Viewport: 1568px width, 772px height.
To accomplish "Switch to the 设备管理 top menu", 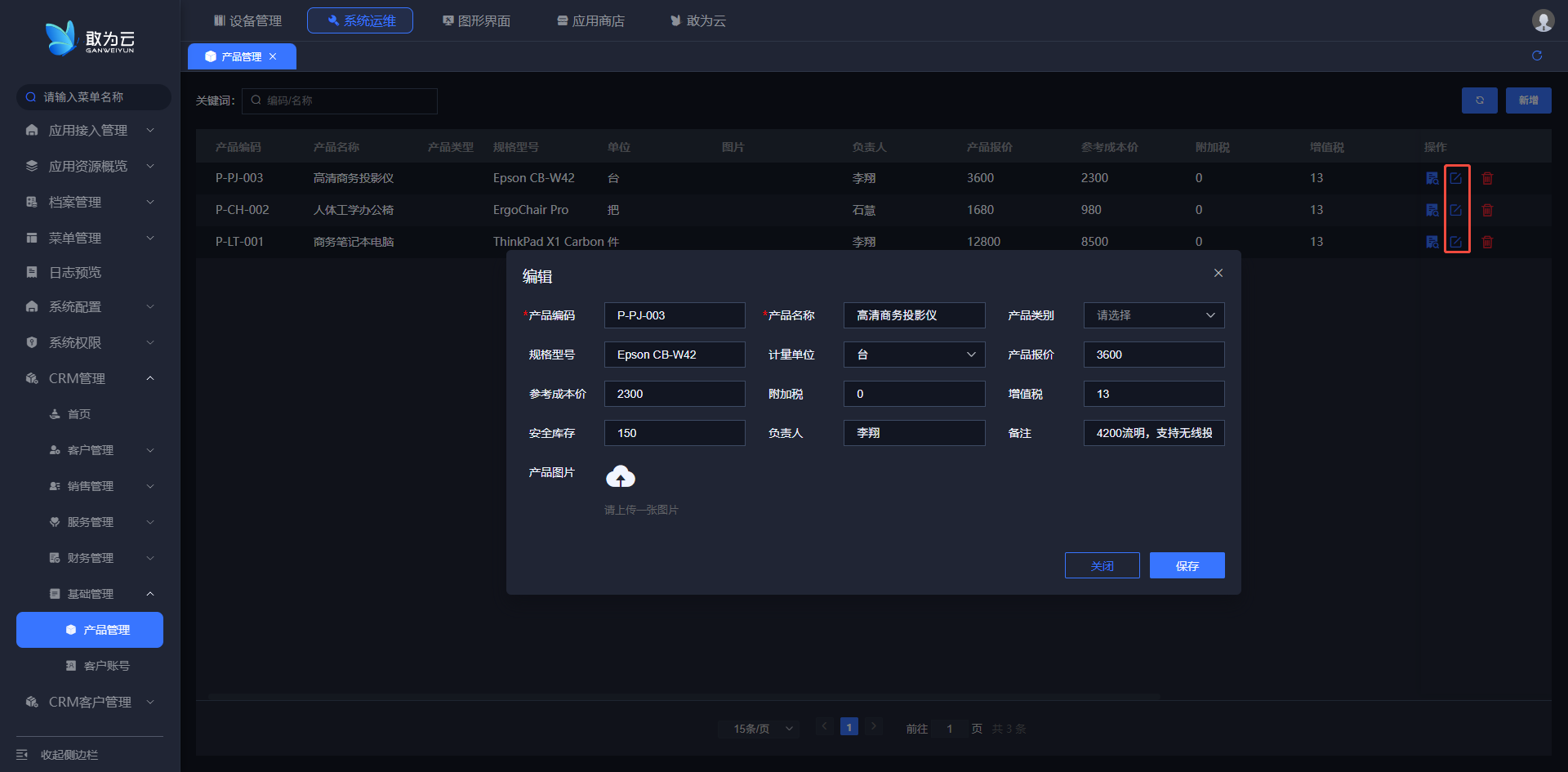I will 247,20.
